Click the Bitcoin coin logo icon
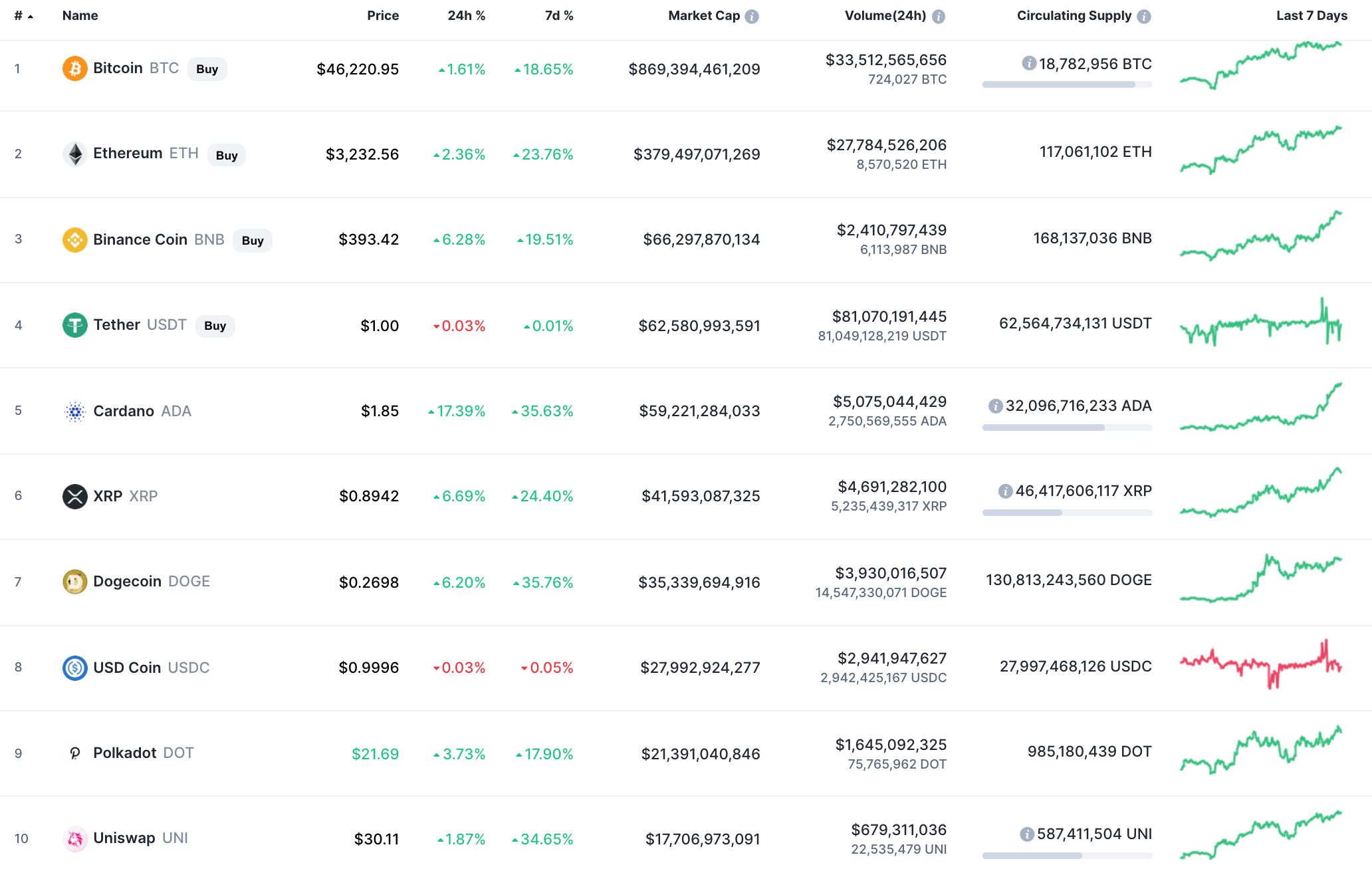This screenshot has width=1372, height=871. (74, 68)
